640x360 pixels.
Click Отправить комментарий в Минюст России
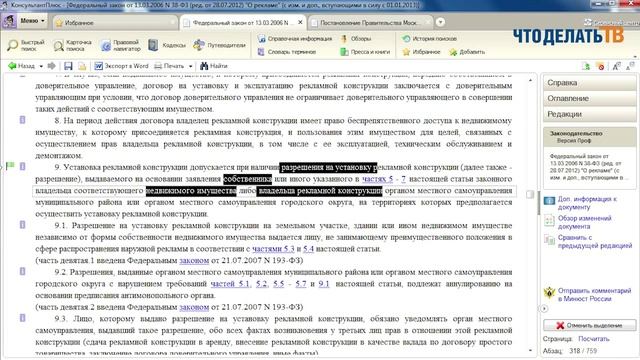click(594, 294)
